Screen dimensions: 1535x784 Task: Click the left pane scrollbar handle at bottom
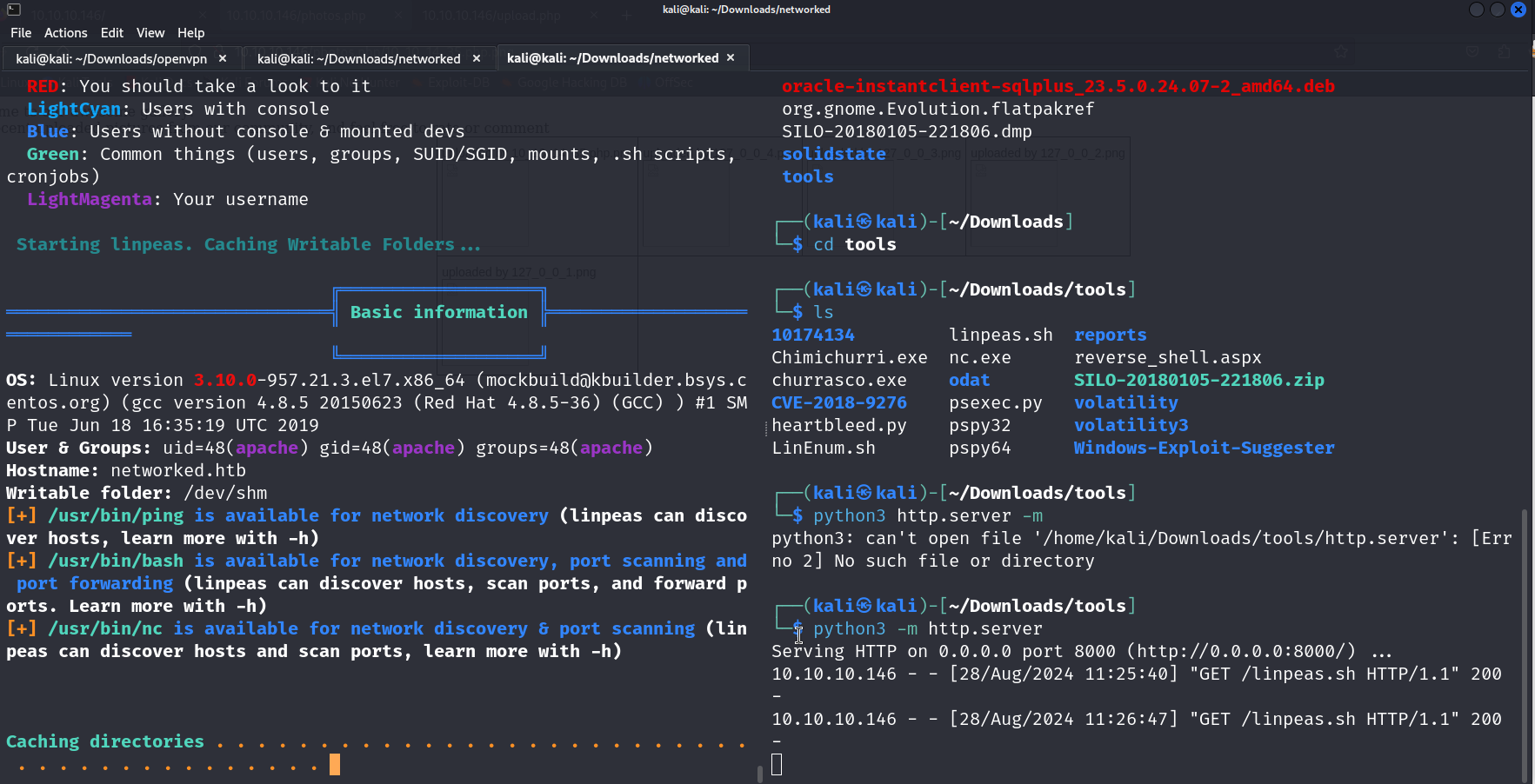[x=760, y=774]
